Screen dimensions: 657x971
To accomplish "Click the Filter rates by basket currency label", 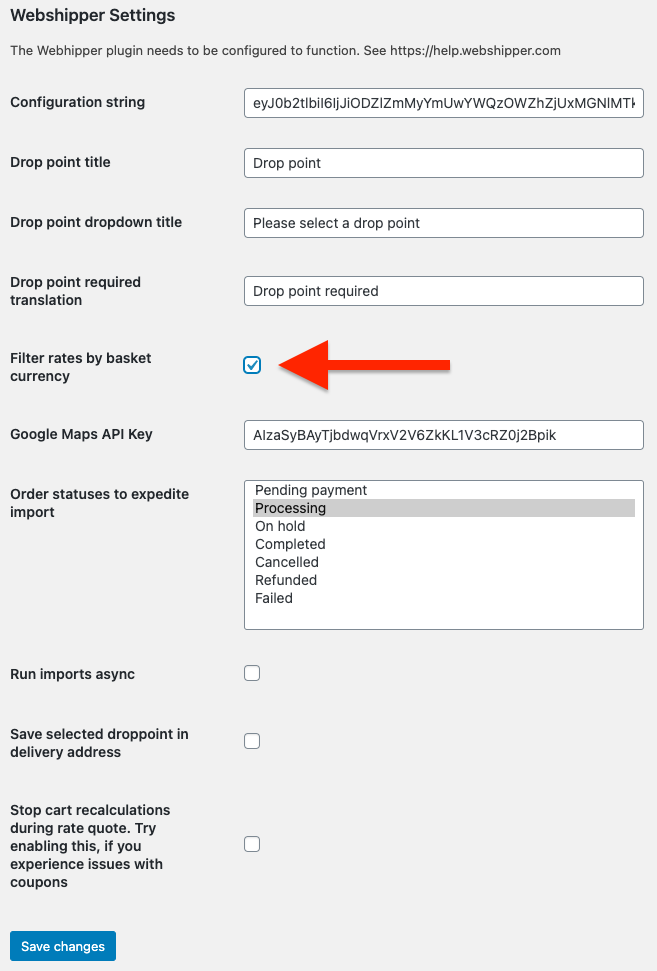I will [x=80, y=367].
